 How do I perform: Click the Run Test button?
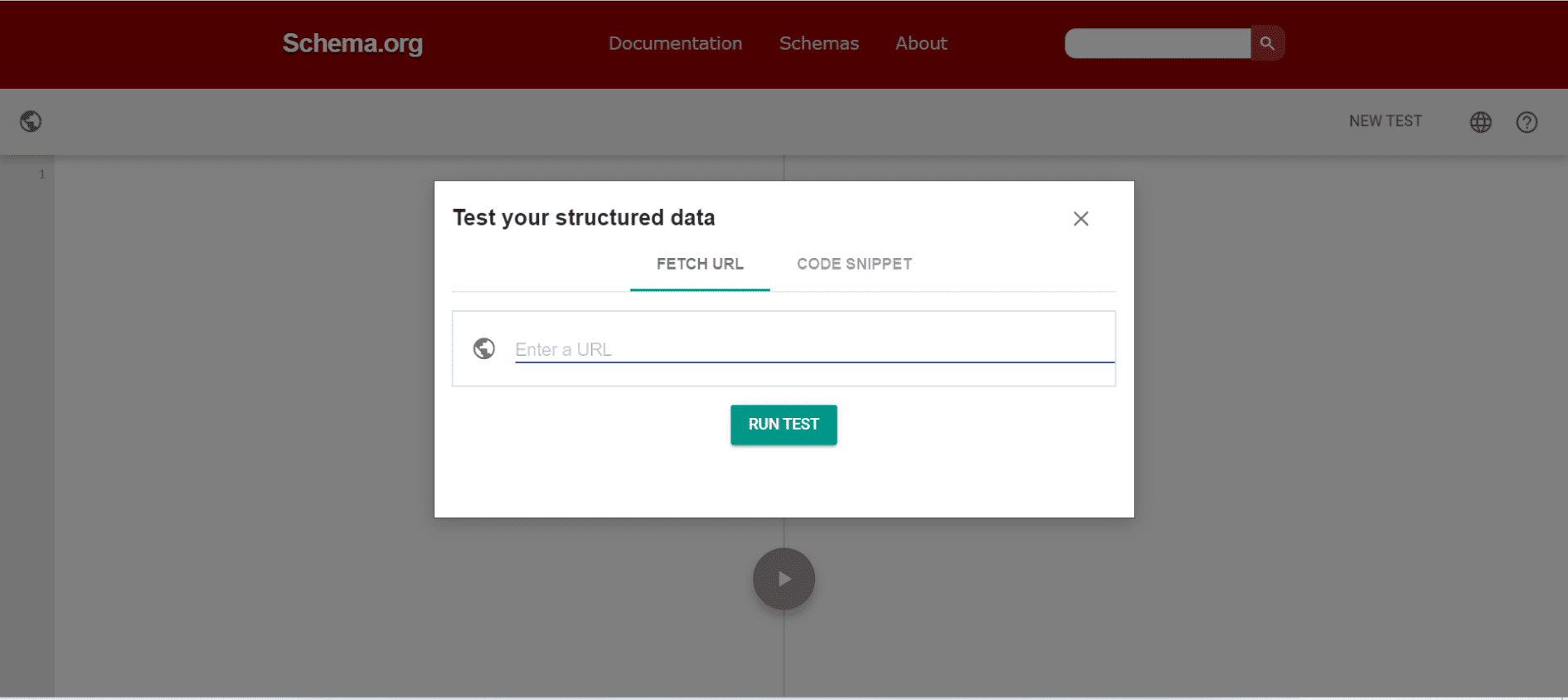click(x=784, y=425)
